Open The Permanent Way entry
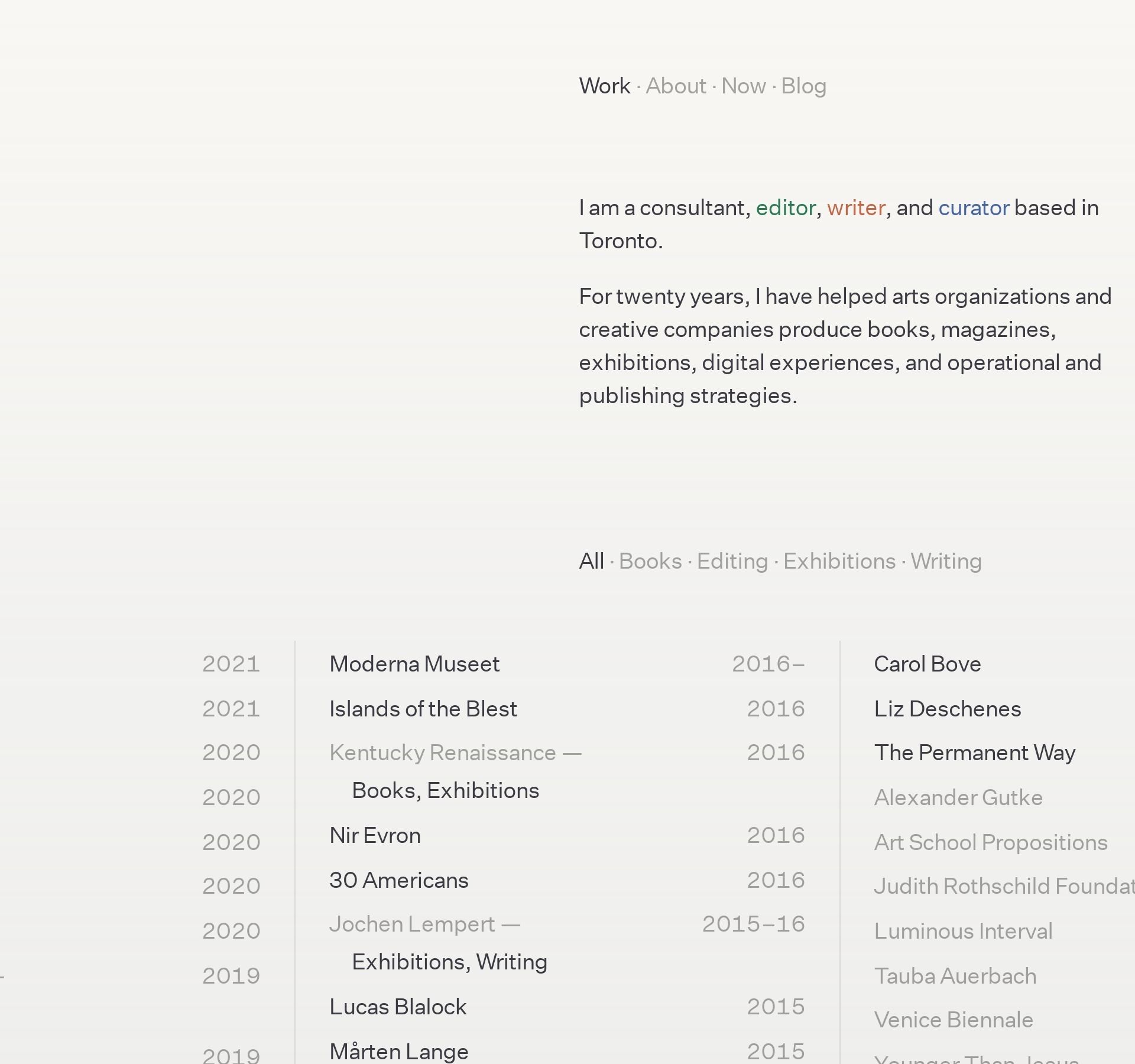The height and width of the screenshot is (1064, 1135). (974, 753)
